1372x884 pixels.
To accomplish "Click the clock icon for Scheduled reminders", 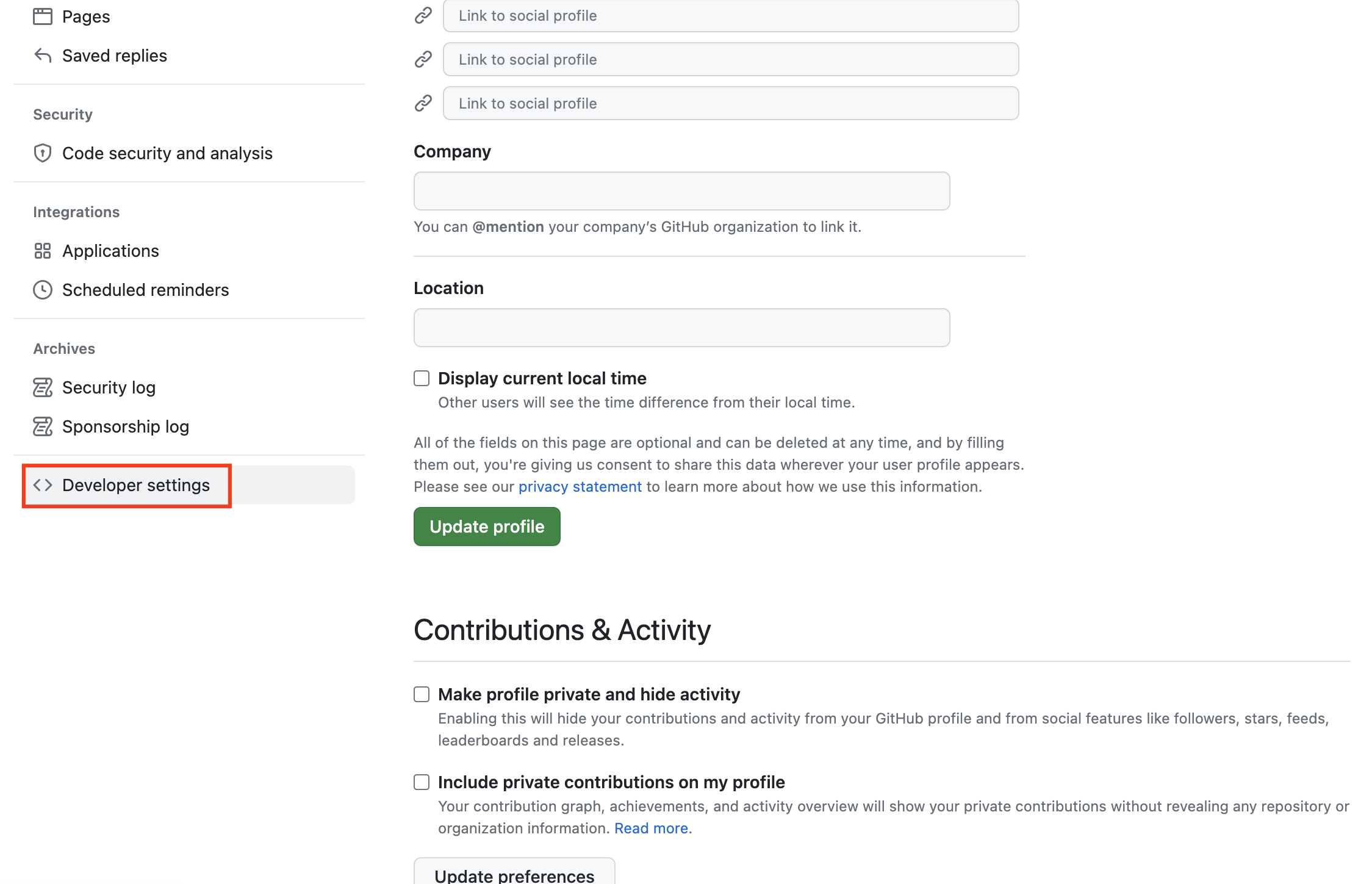I will (42, 290).
